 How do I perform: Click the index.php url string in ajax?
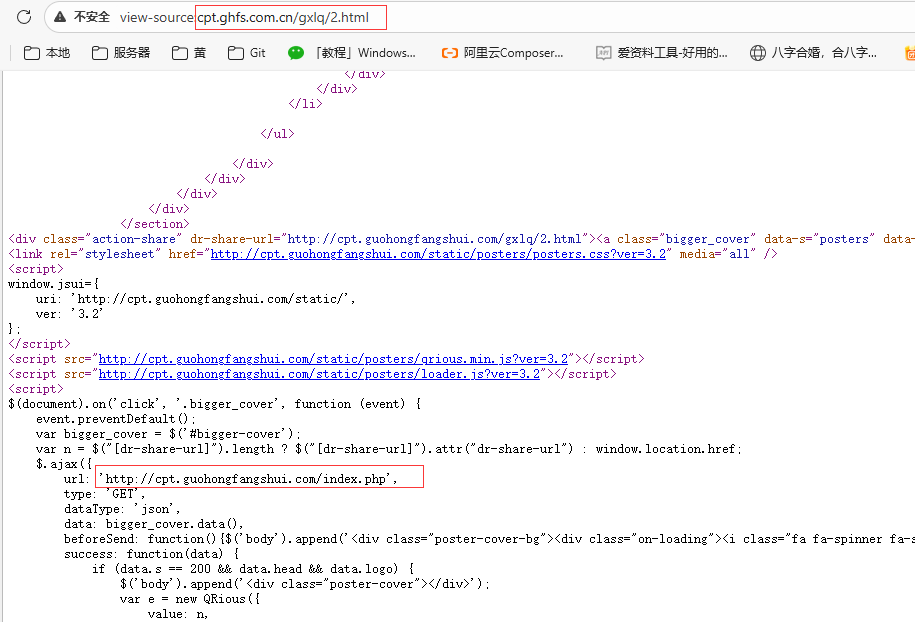pyautogui.click(x=252, y=479)
